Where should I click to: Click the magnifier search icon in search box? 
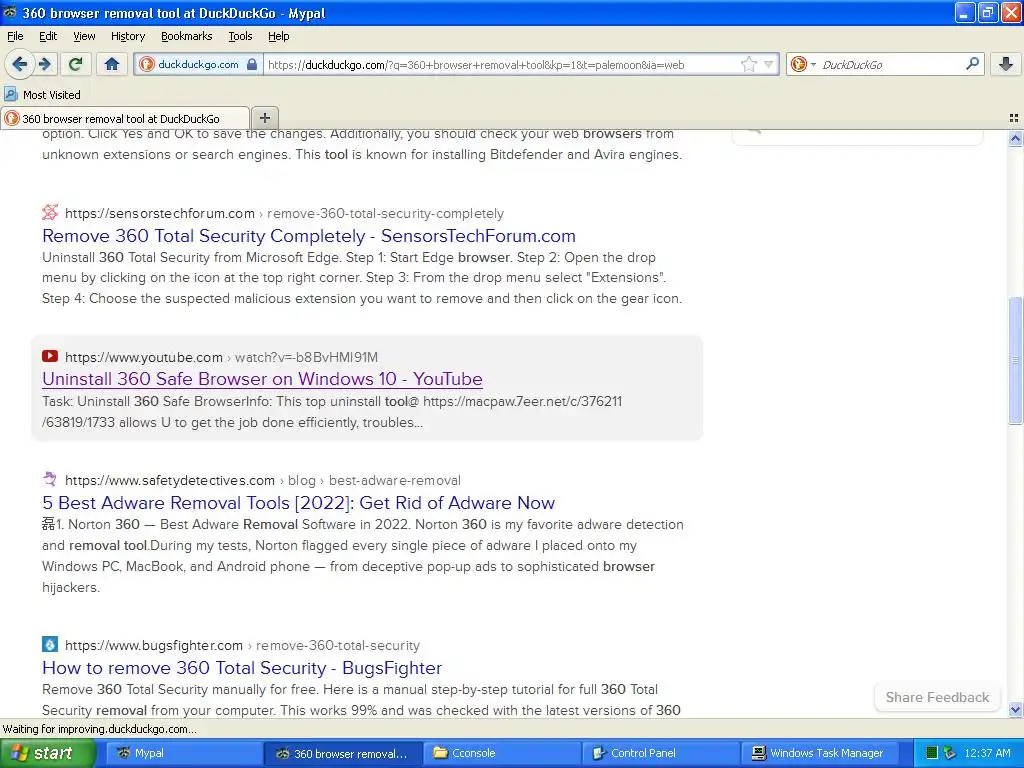[972, 63]
